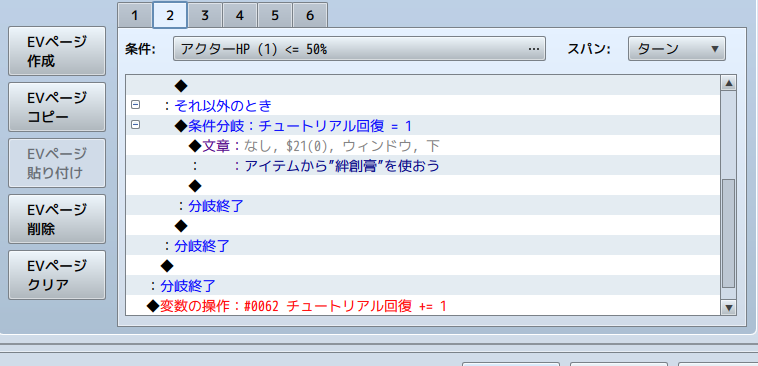
Task: Select the empty command row below アイテムから"絆創膏"を使おう
Action: coord(423,185)
